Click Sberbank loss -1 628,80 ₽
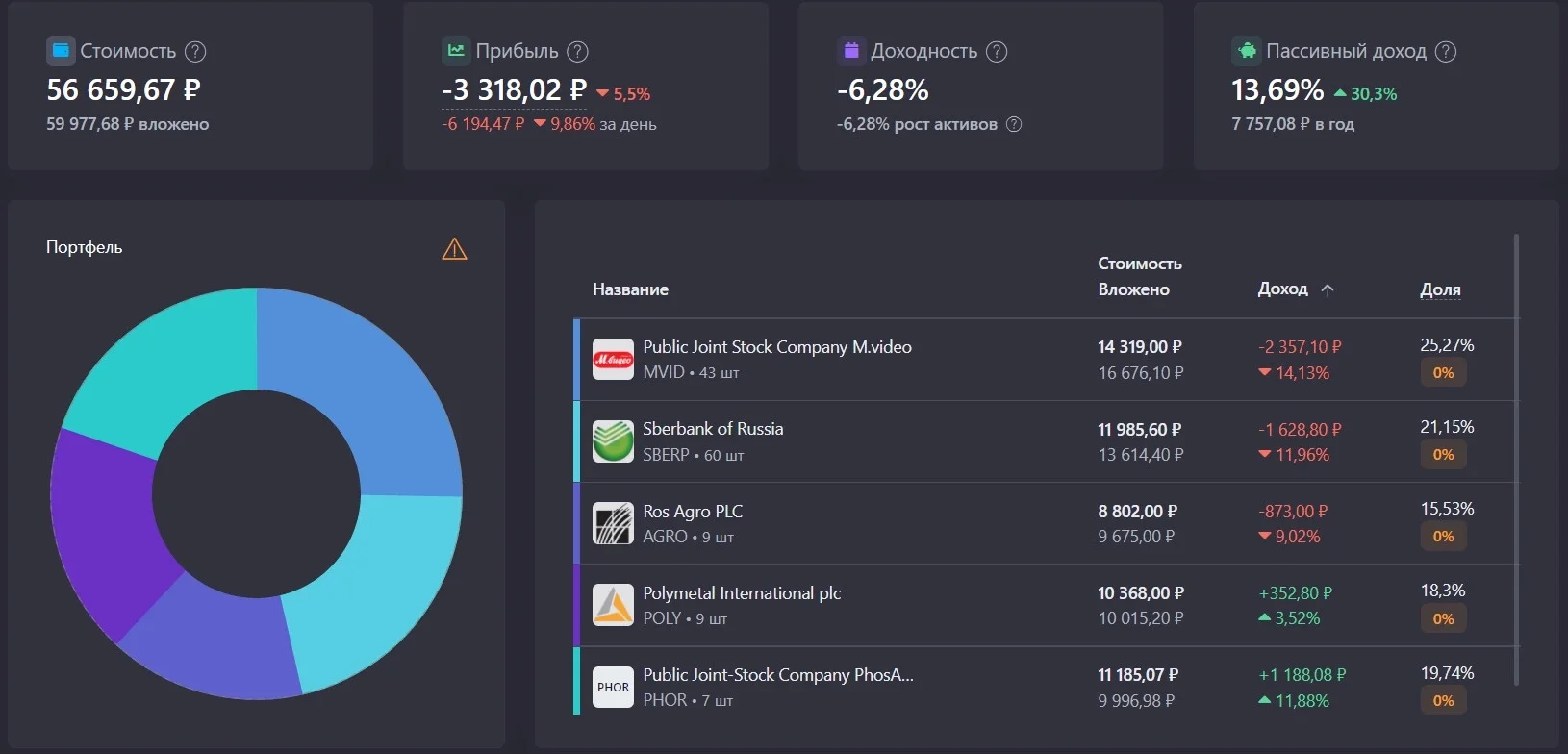 1300,430
